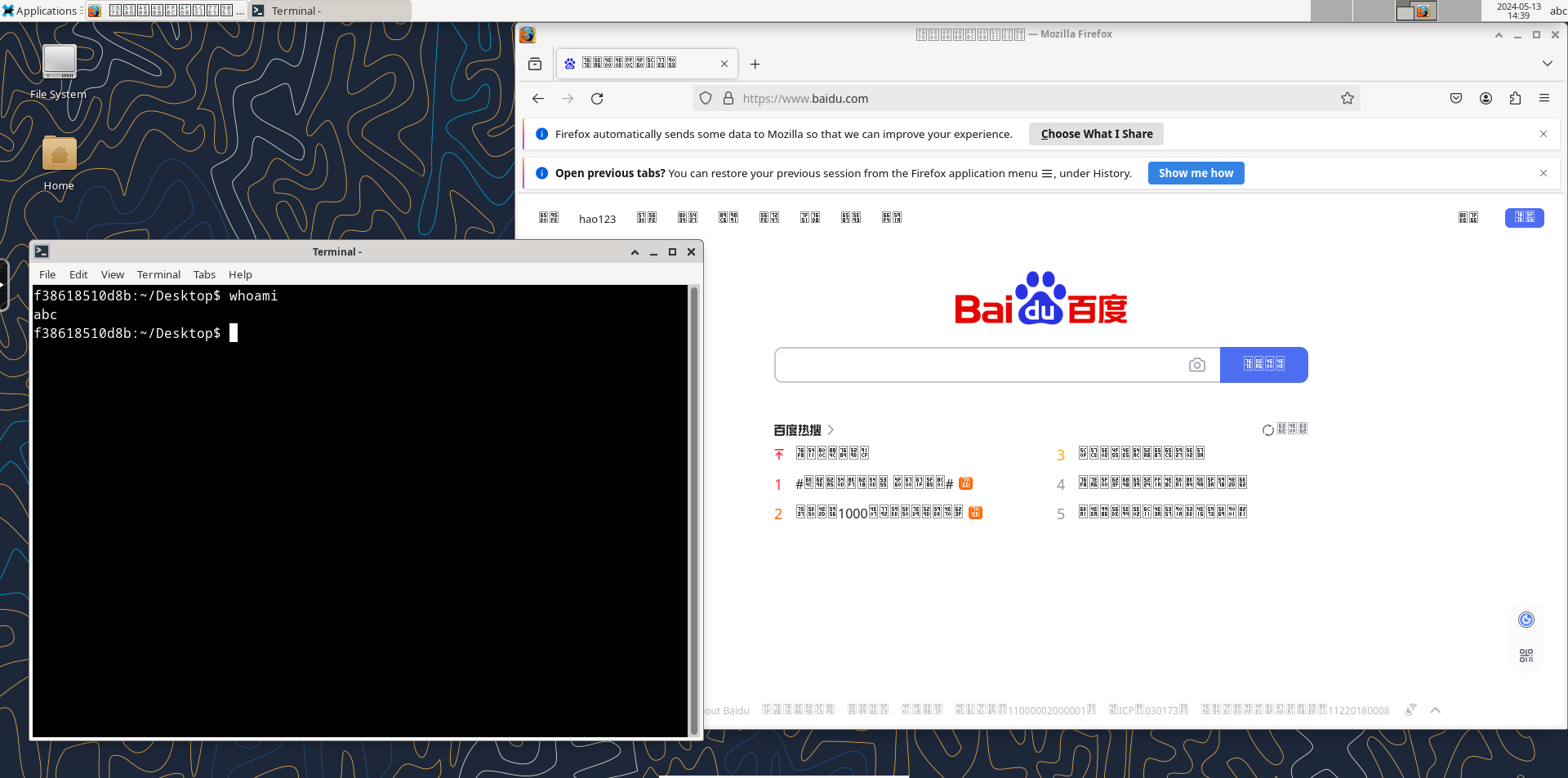Dismiss the Open previous tabs notification
This screenshot has height=778, width=1568.
pos(1543,173)
